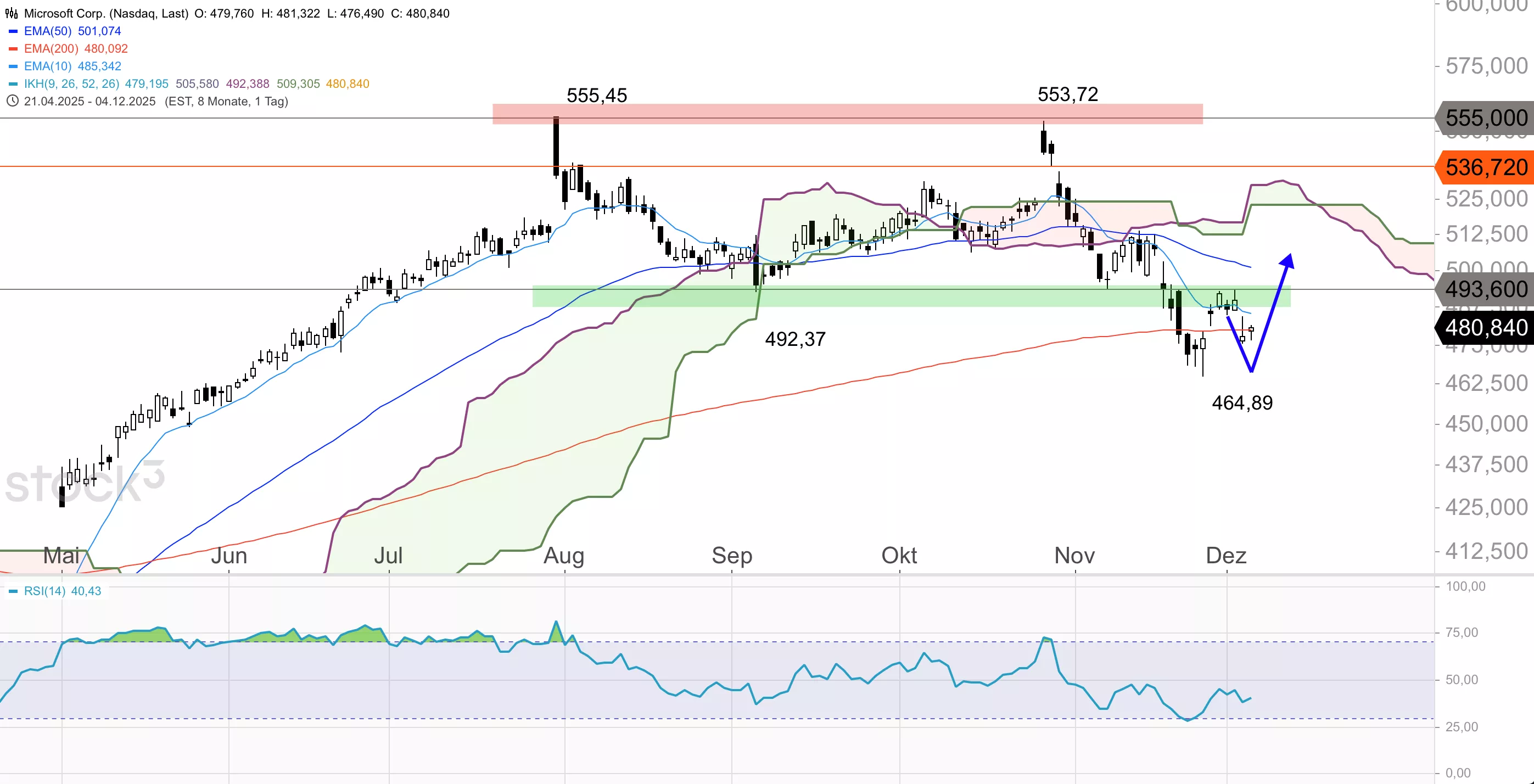Click the date range 21.04.2025 - 04.12.2025
The height and width of the screenshot is (784, 1534).
pos(89,101)
